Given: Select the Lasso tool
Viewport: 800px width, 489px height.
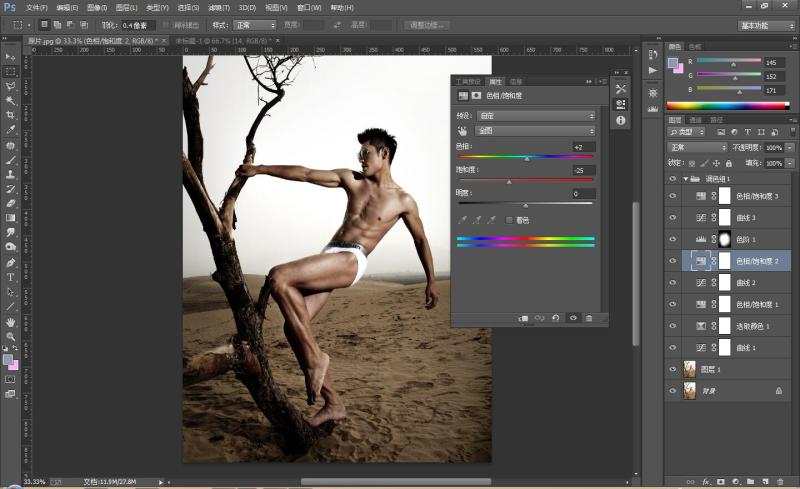Looking at the screenshot, I should click(10, 86).
